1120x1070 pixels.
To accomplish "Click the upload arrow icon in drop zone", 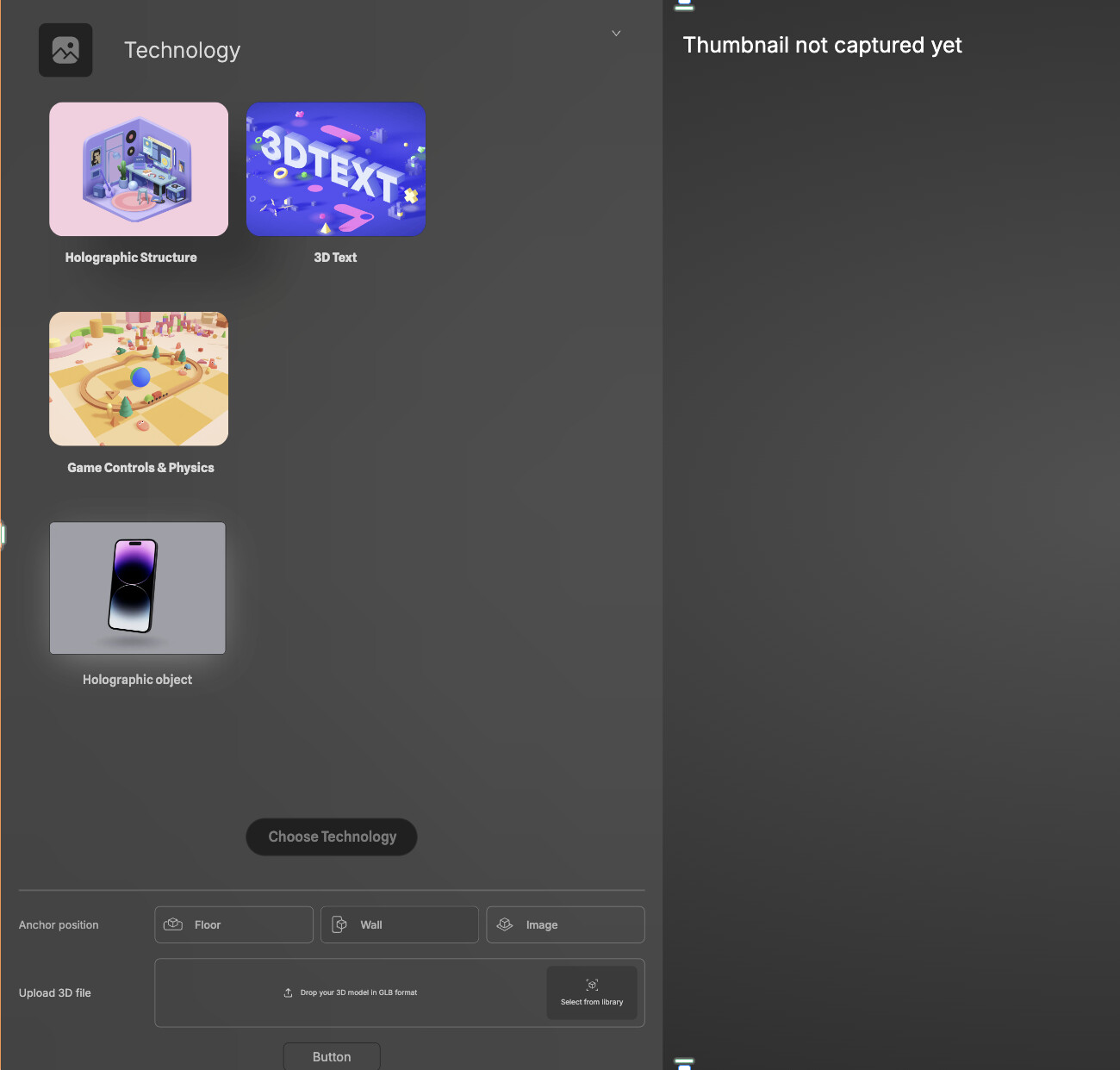I will point(289,992).
